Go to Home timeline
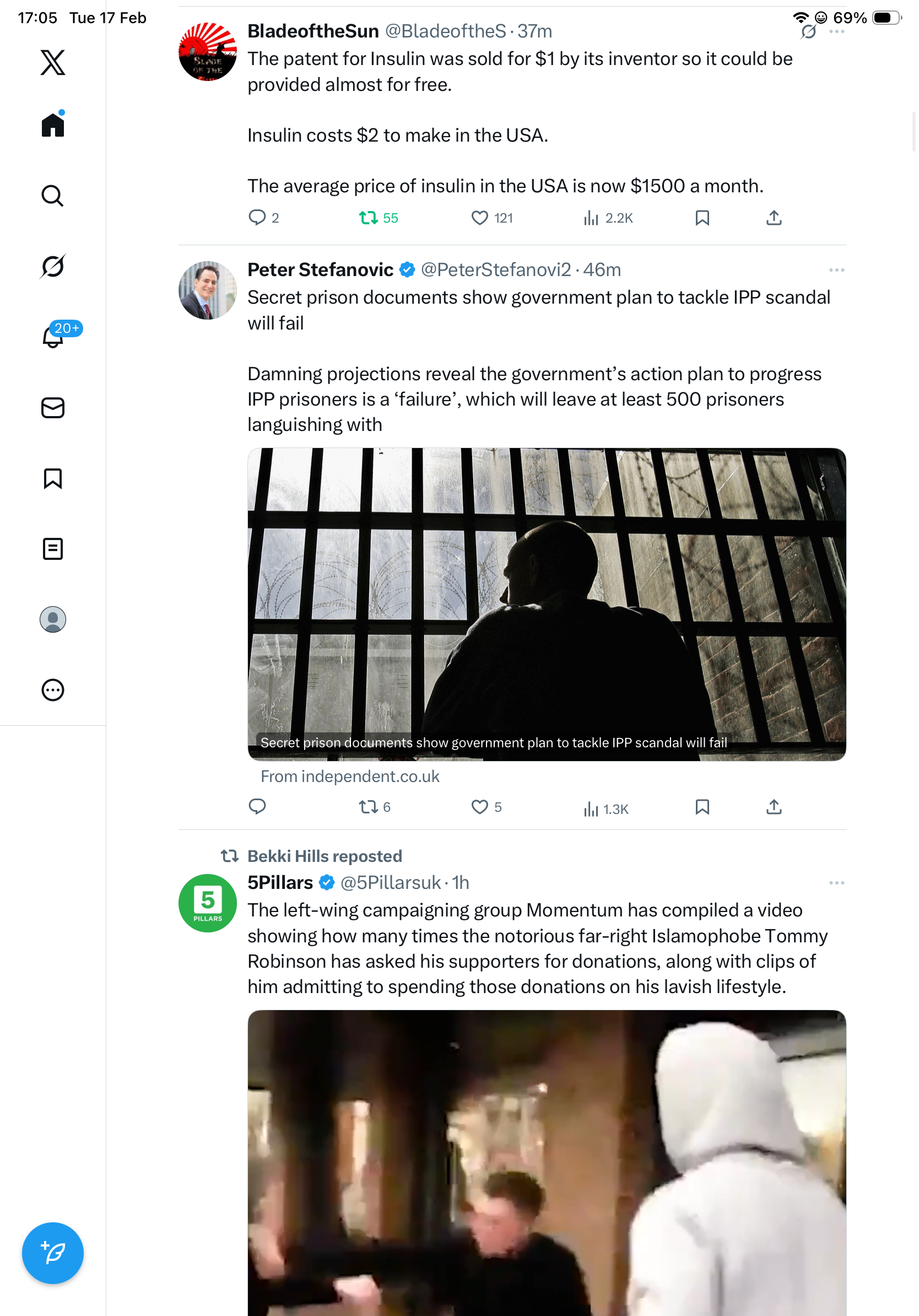This screenshot has width=919, height=1316. [x=53, y=125]
